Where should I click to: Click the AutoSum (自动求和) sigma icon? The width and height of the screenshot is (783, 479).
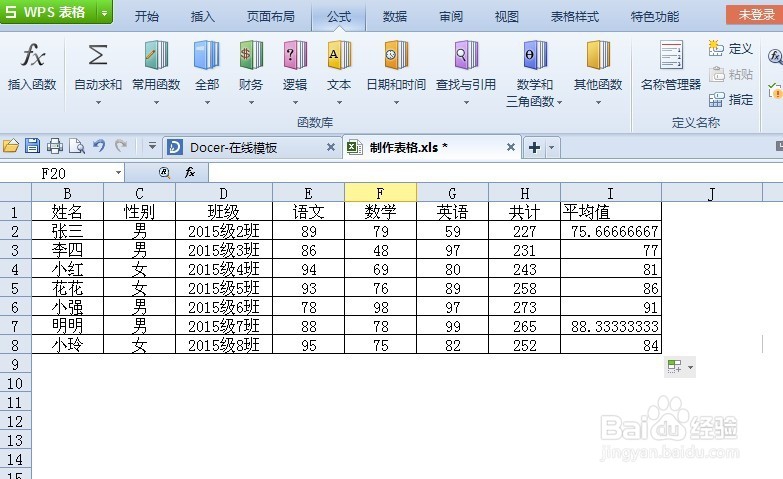98,55
